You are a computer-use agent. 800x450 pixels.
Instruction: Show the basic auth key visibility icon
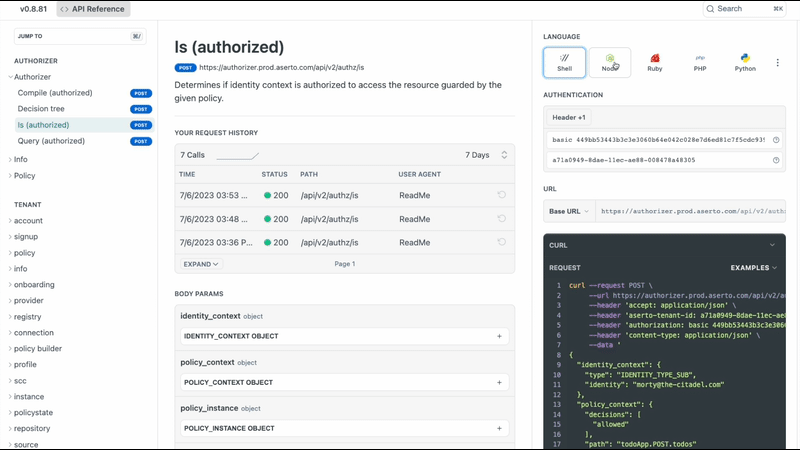tap(776, 140)
